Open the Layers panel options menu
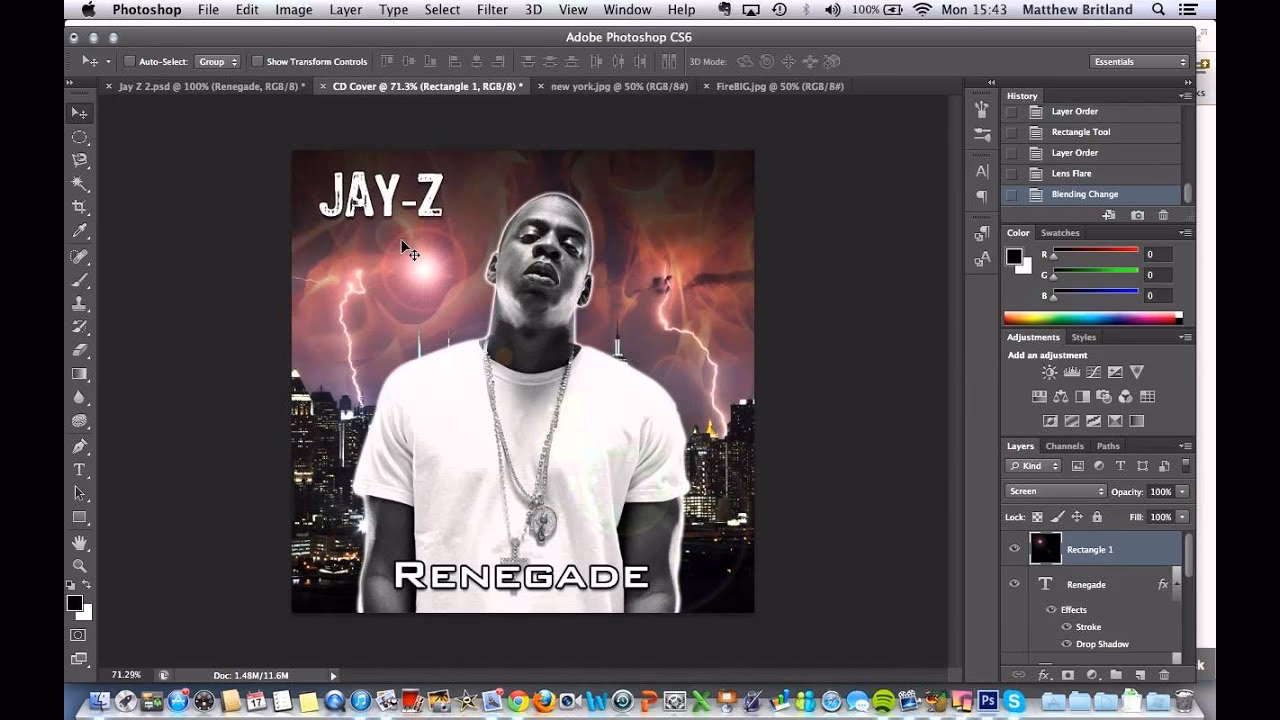 click(1185, 446)
